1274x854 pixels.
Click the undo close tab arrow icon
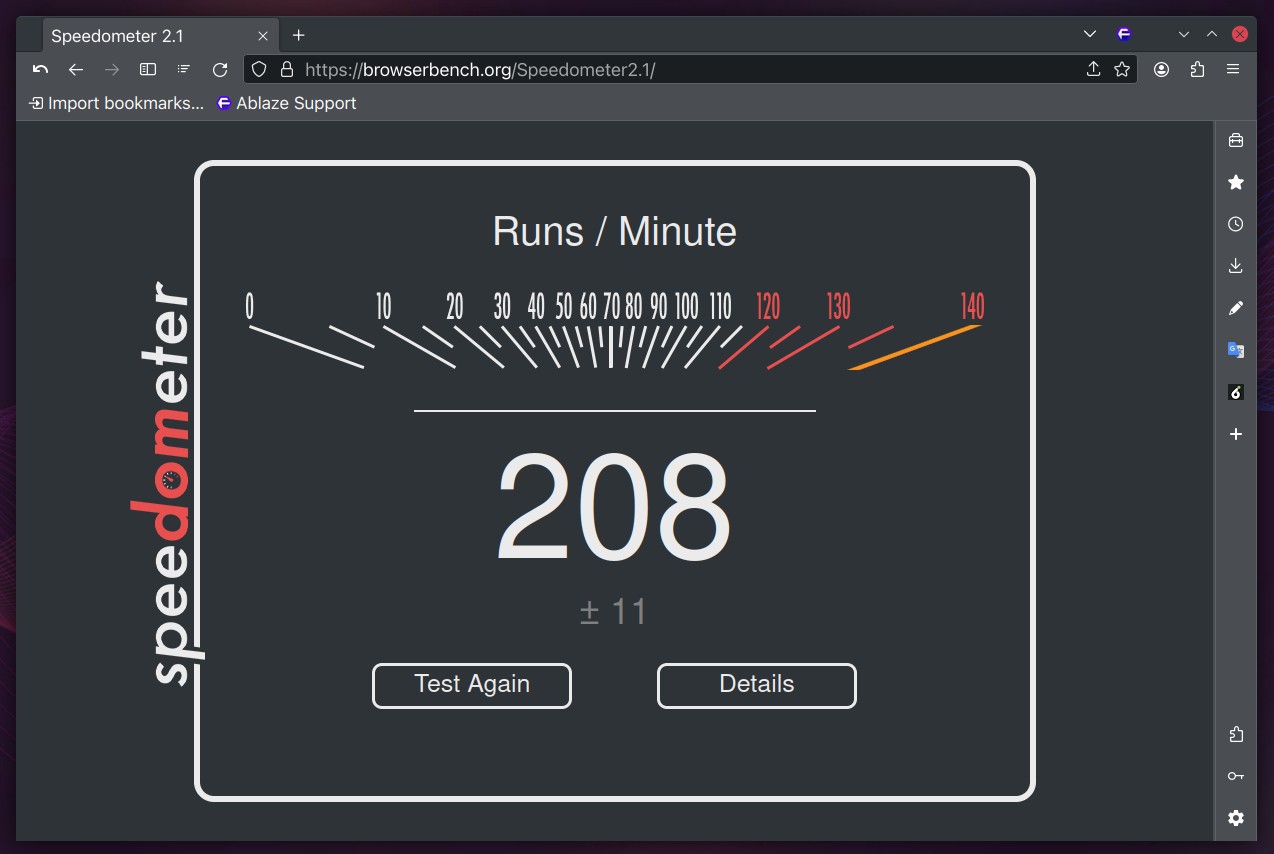pos(40,69)
